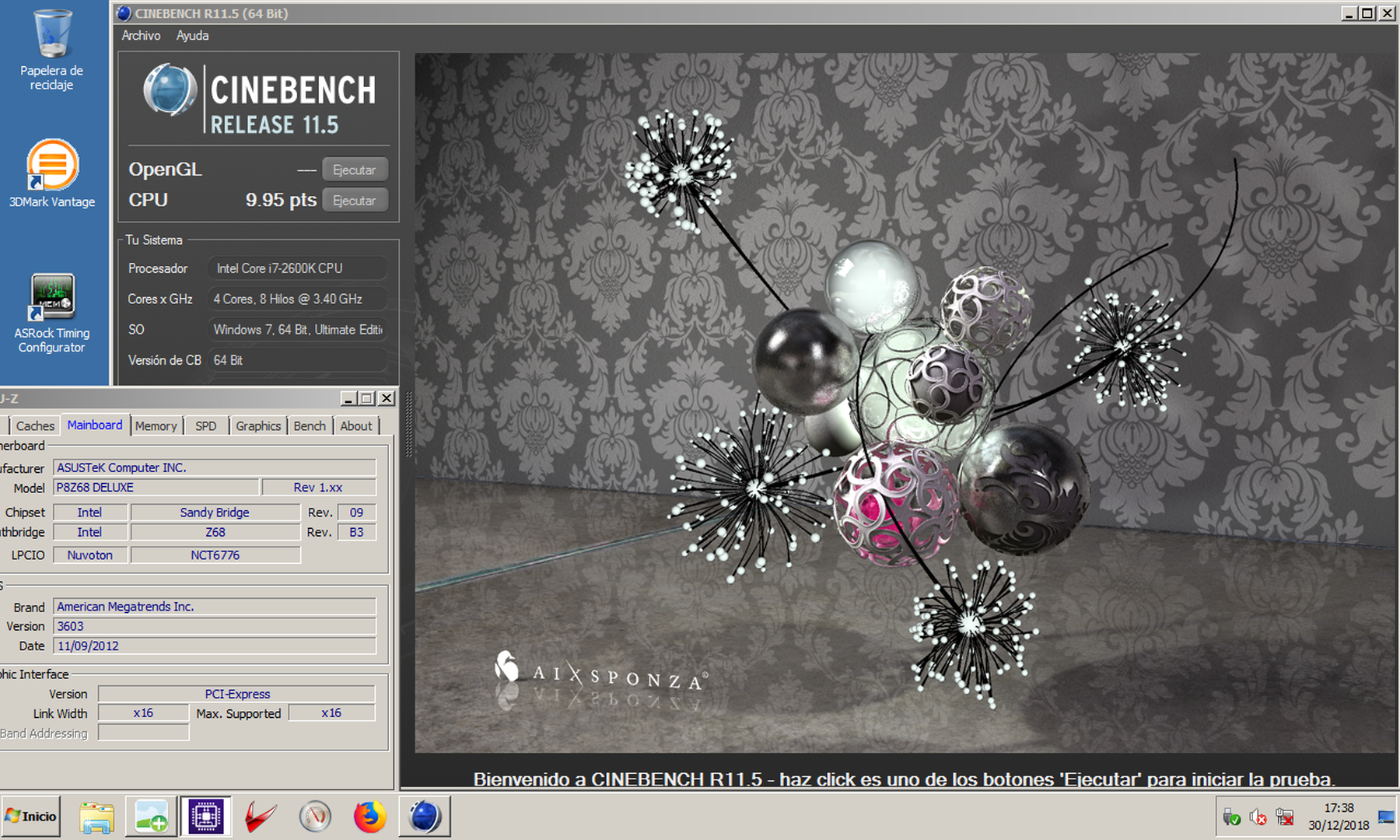Screen dimensions: 1400x840
Task: Click the Versión de CB 64 Bit field
Action: (298, 360)
